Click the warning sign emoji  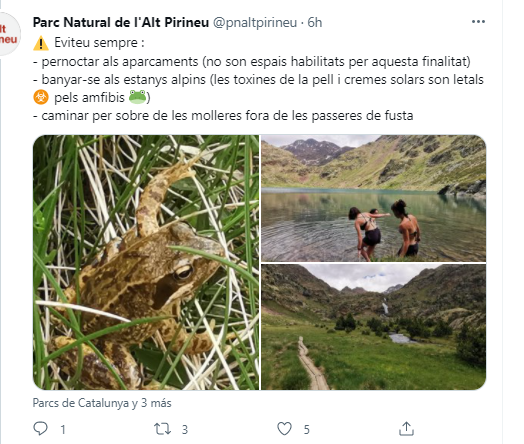coord(41,43)
